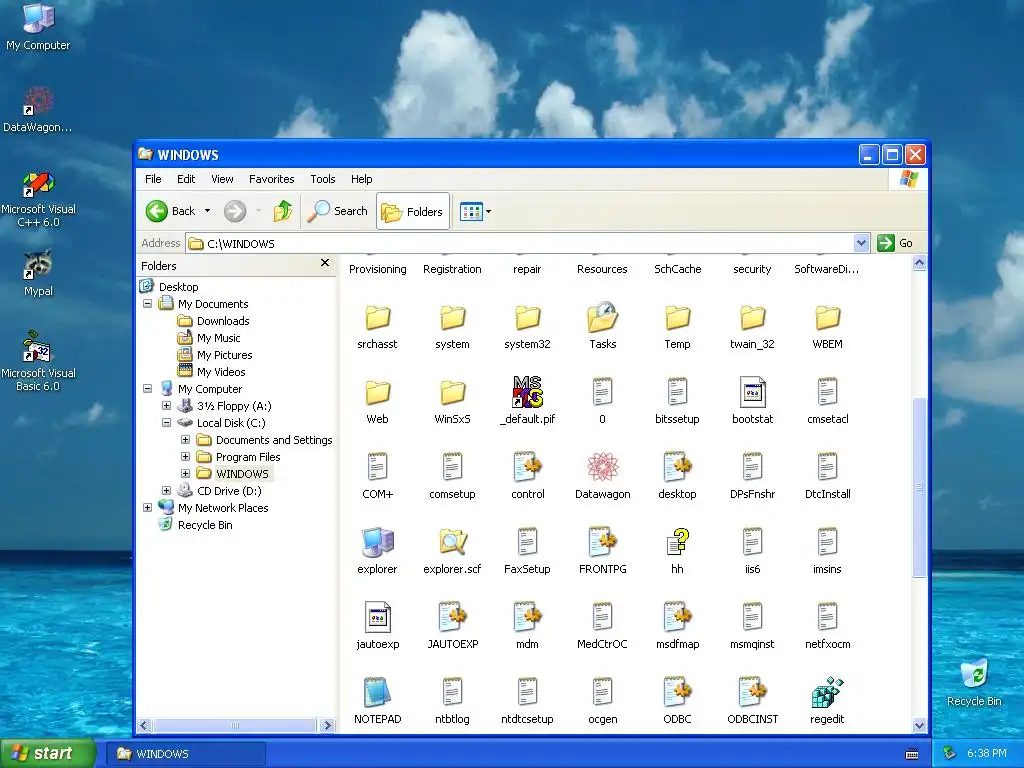Open the Edit menu
The width and height of the screenshot is (1024, 768).
tap(186, 179)
